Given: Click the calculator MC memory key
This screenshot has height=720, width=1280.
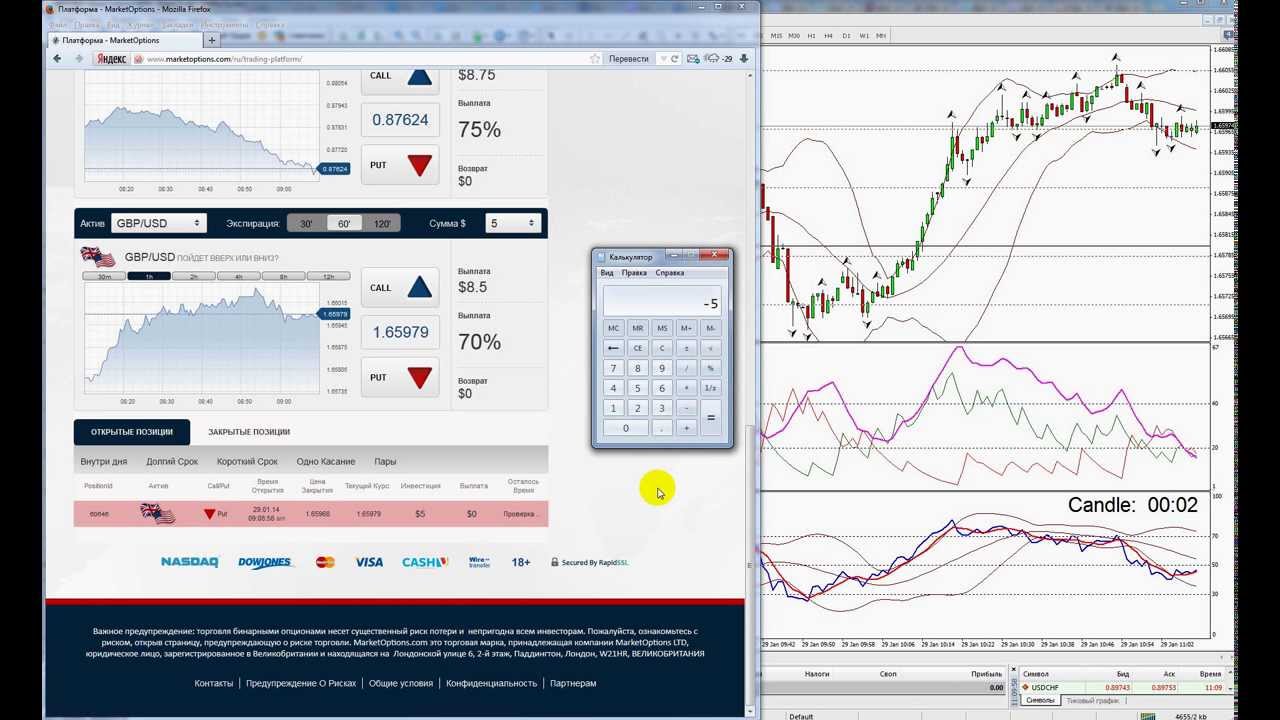Looking at the screenshot, I should click(x=614, y=328).
